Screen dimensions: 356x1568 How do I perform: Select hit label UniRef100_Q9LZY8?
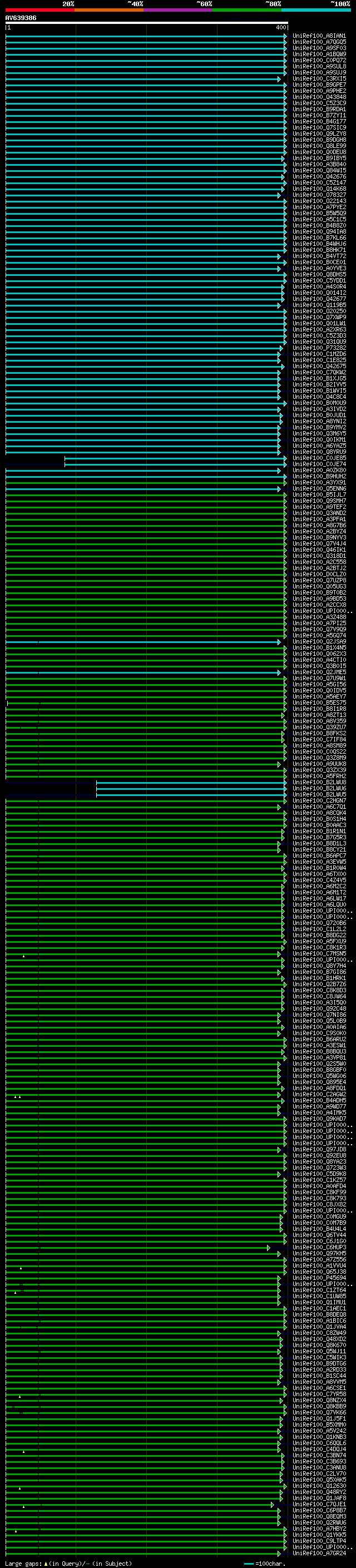pos(319,134)
